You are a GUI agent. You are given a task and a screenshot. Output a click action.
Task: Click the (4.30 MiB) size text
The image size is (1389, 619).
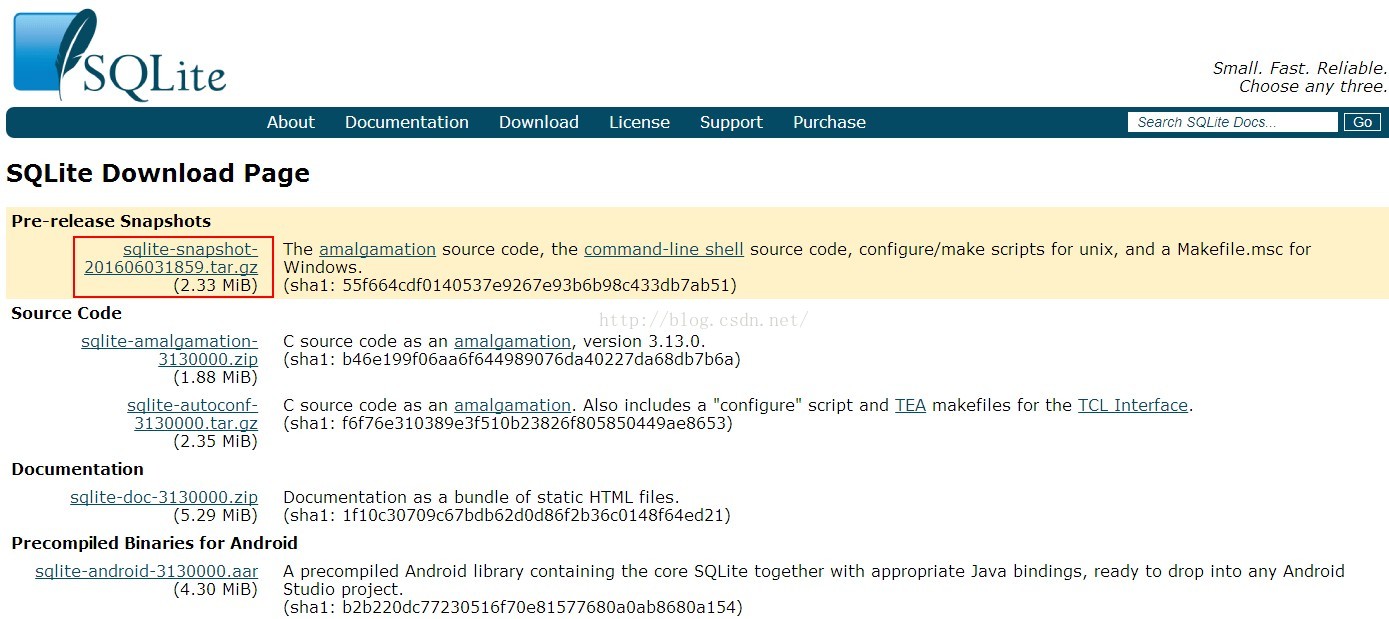pos(215,589)
